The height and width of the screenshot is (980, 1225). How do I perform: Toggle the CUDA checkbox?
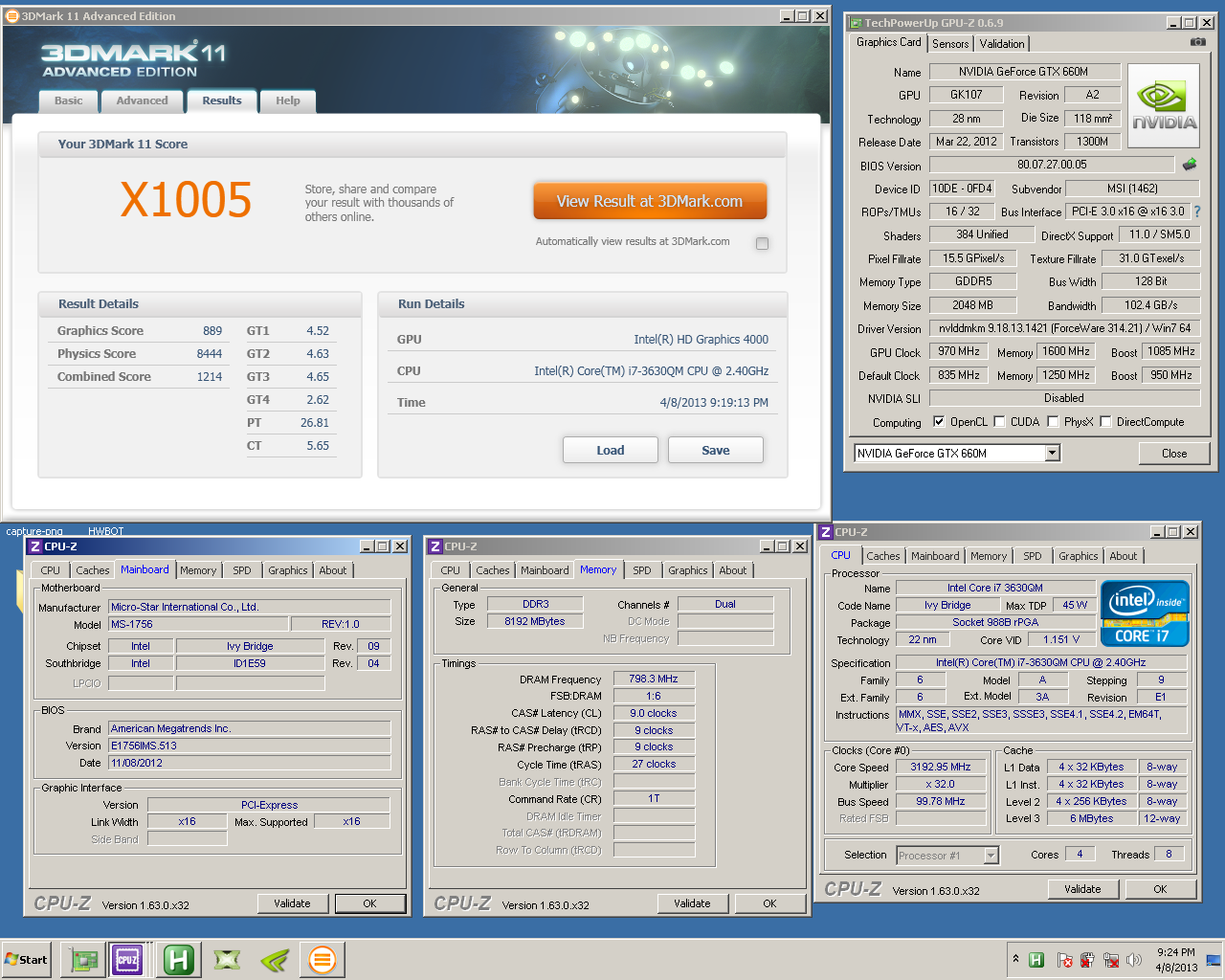pyautogui.click(x=999, y=422)
